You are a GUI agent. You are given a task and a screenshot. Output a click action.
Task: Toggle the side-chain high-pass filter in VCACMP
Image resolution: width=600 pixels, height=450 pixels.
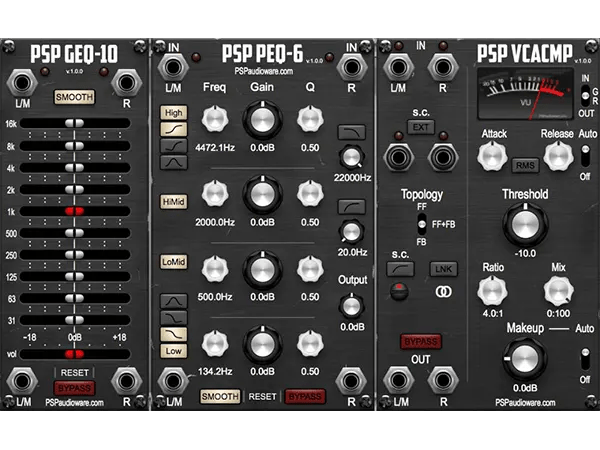coord(400,269)
